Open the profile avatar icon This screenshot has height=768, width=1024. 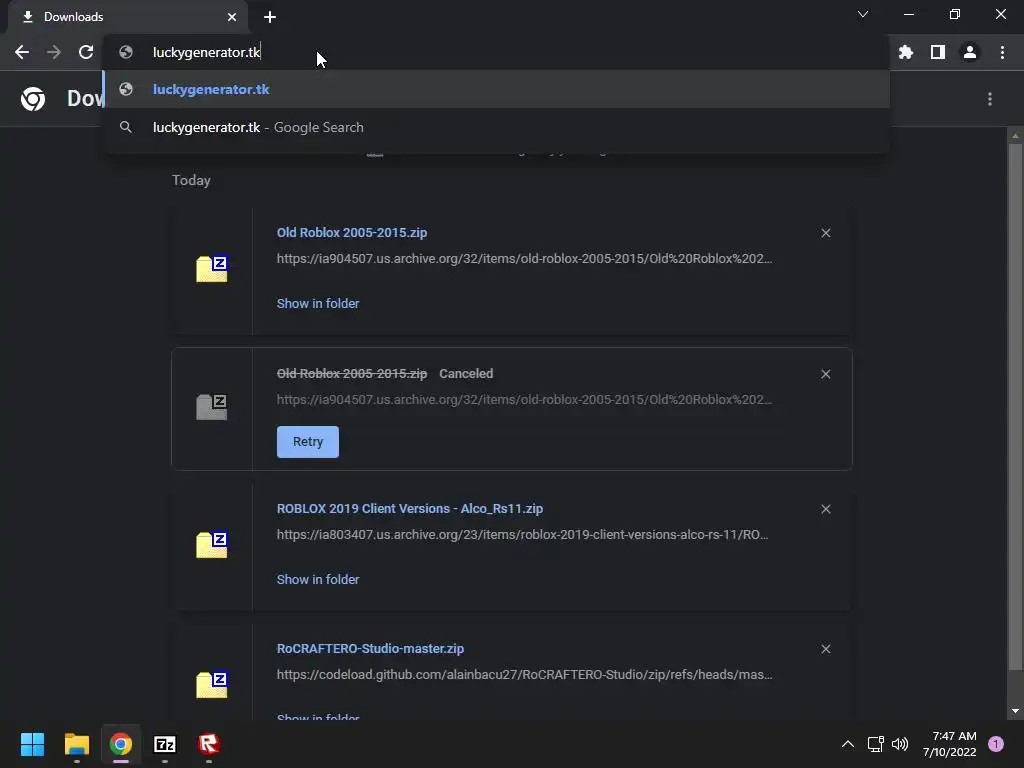coord(970,52)
